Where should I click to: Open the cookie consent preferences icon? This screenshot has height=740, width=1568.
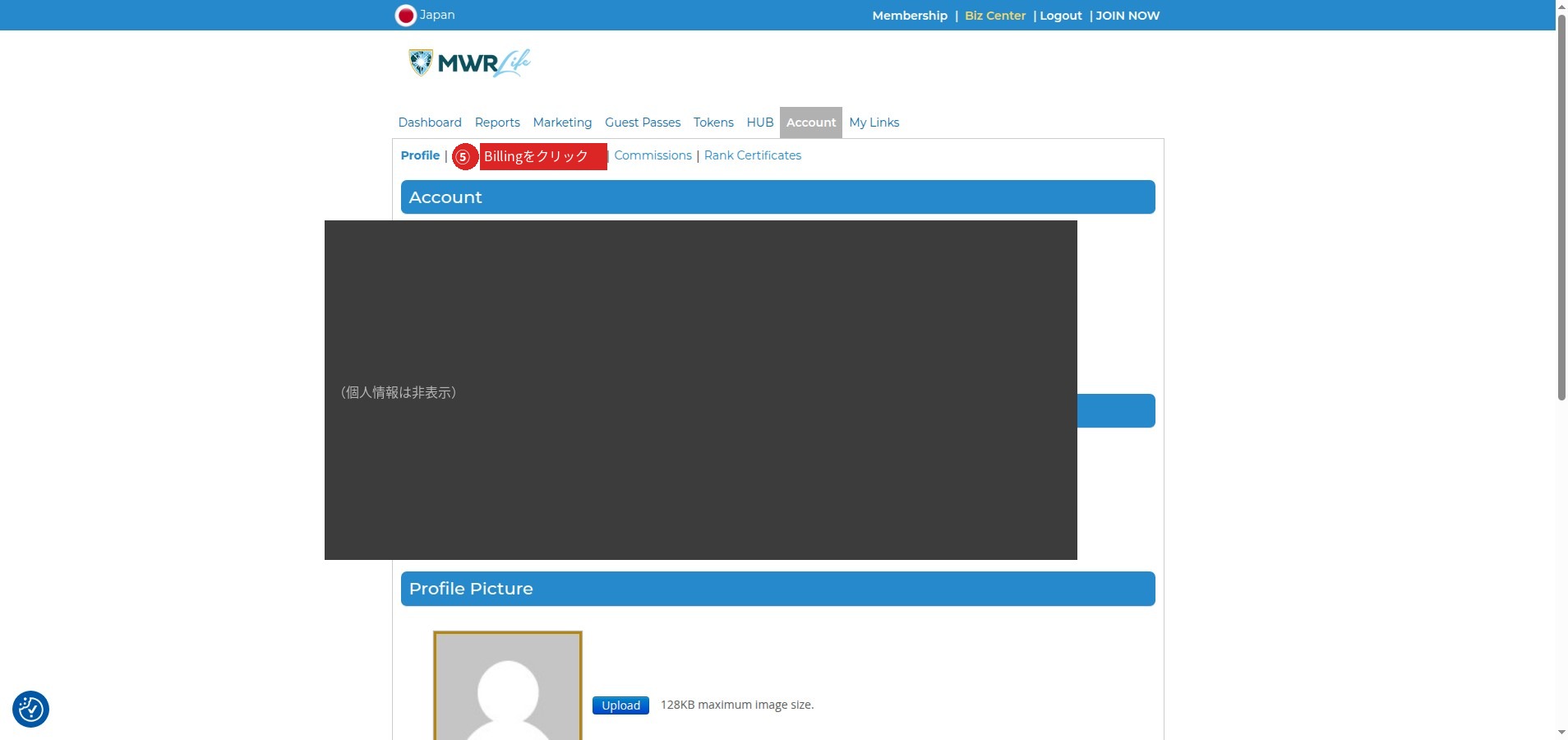[x=30, y=709]
